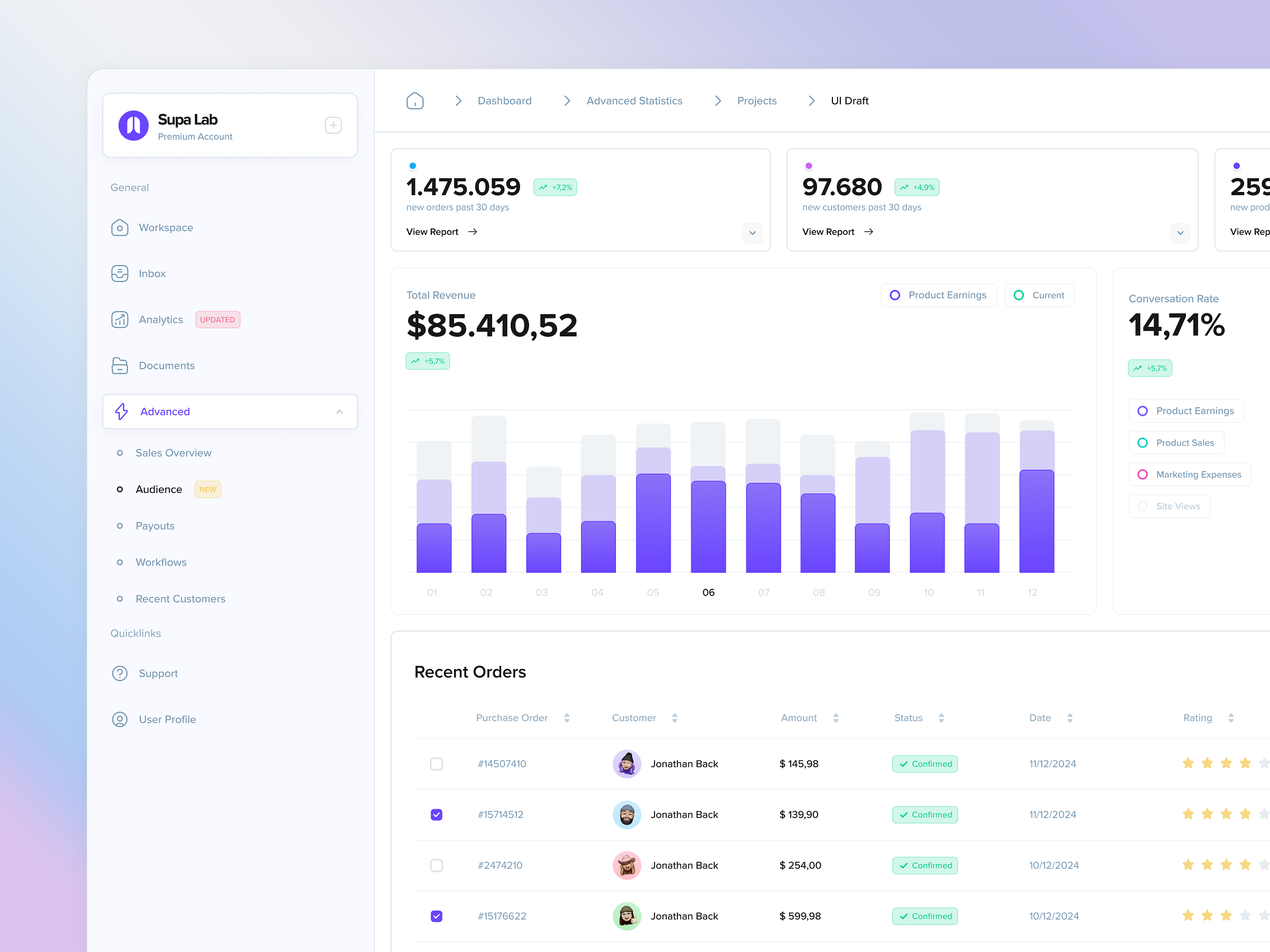Viewport: 1270px width, 952px height.
Task: Select the Analytics icon in sidebar
Action: point(120,319)
